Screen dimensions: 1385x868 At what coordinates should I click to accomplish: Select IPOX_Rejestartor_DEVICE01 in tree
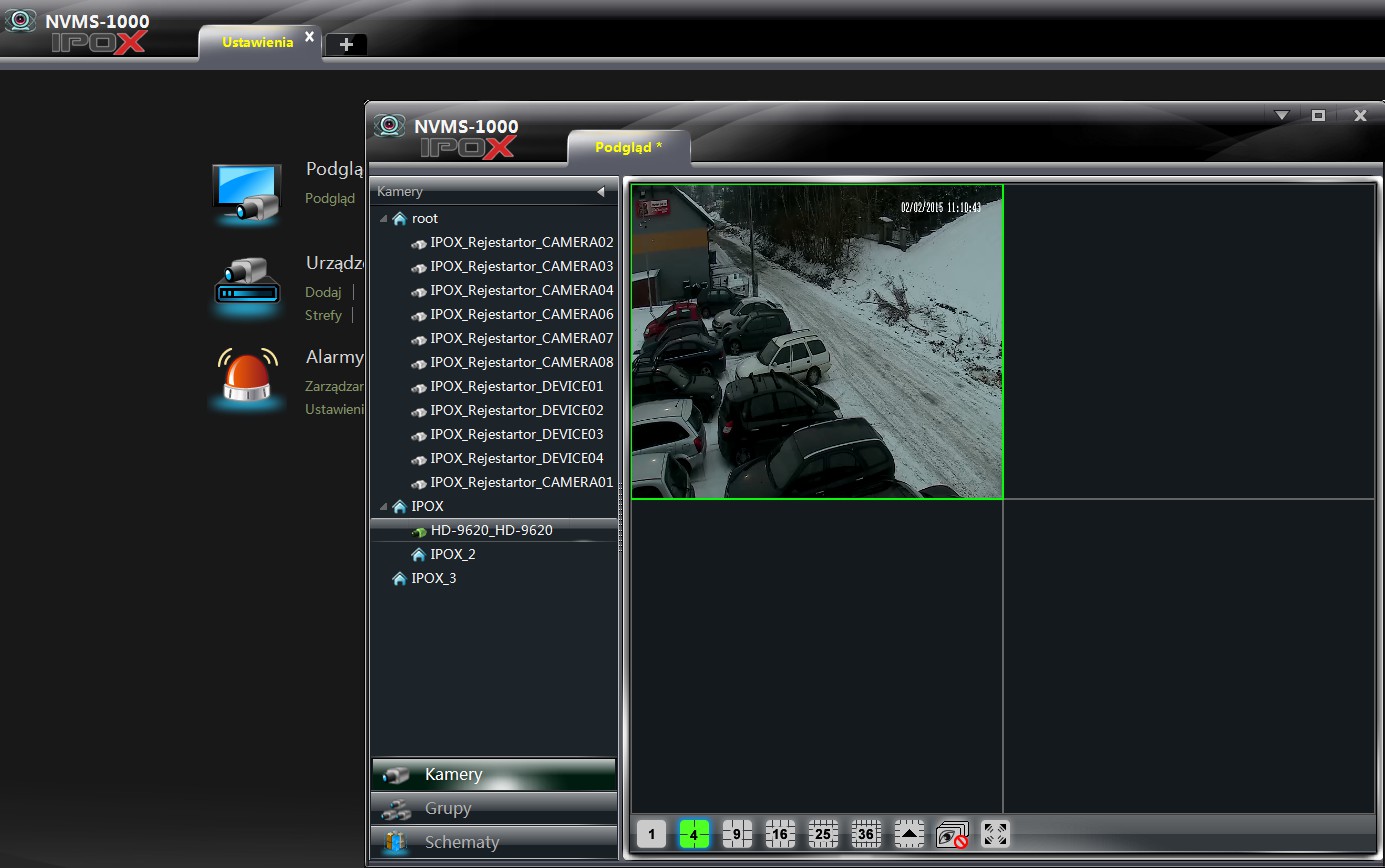click(x=516, y=386)
